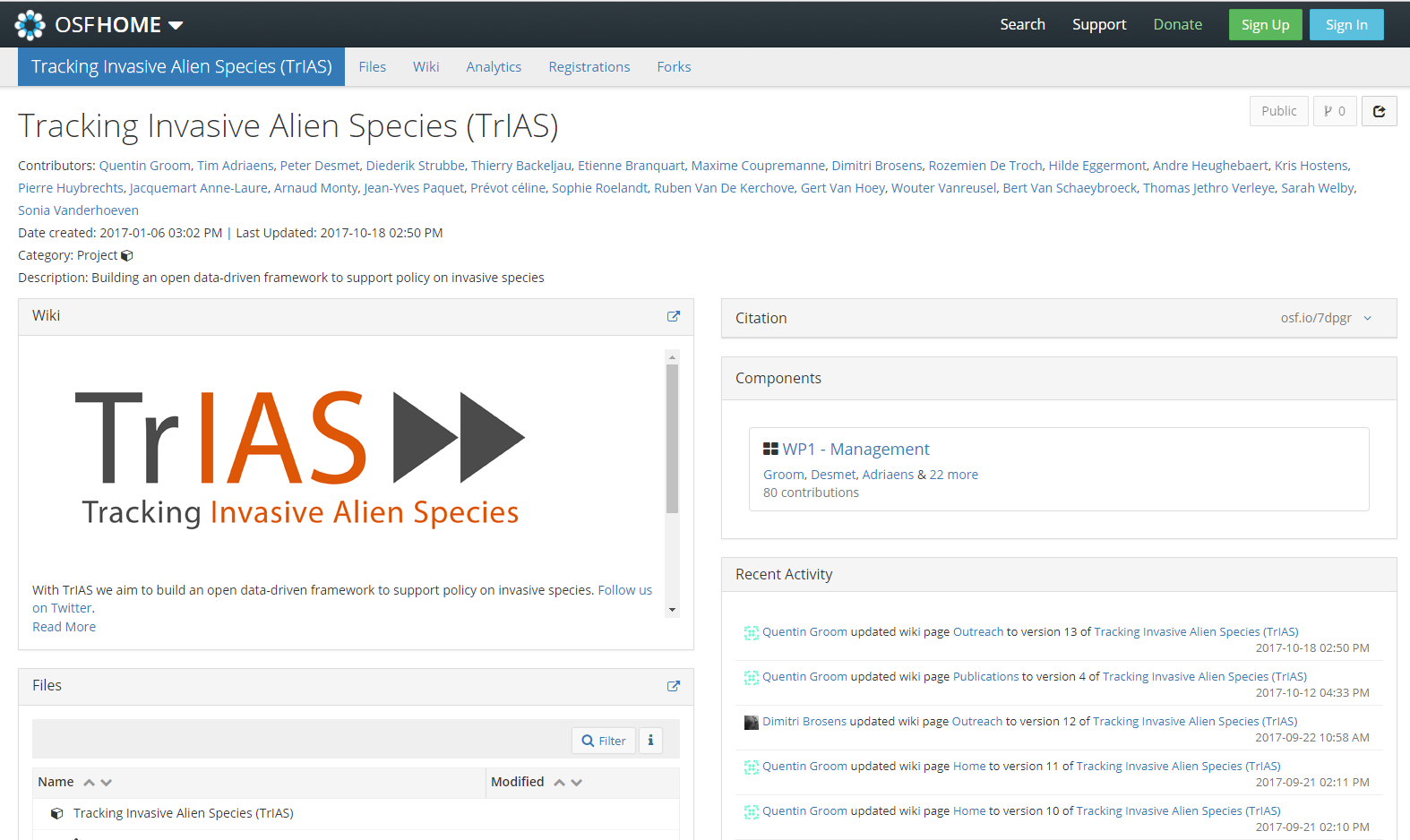Click the forks count button showing 0
The image size is (1410, 840).
coord(1335,111)
